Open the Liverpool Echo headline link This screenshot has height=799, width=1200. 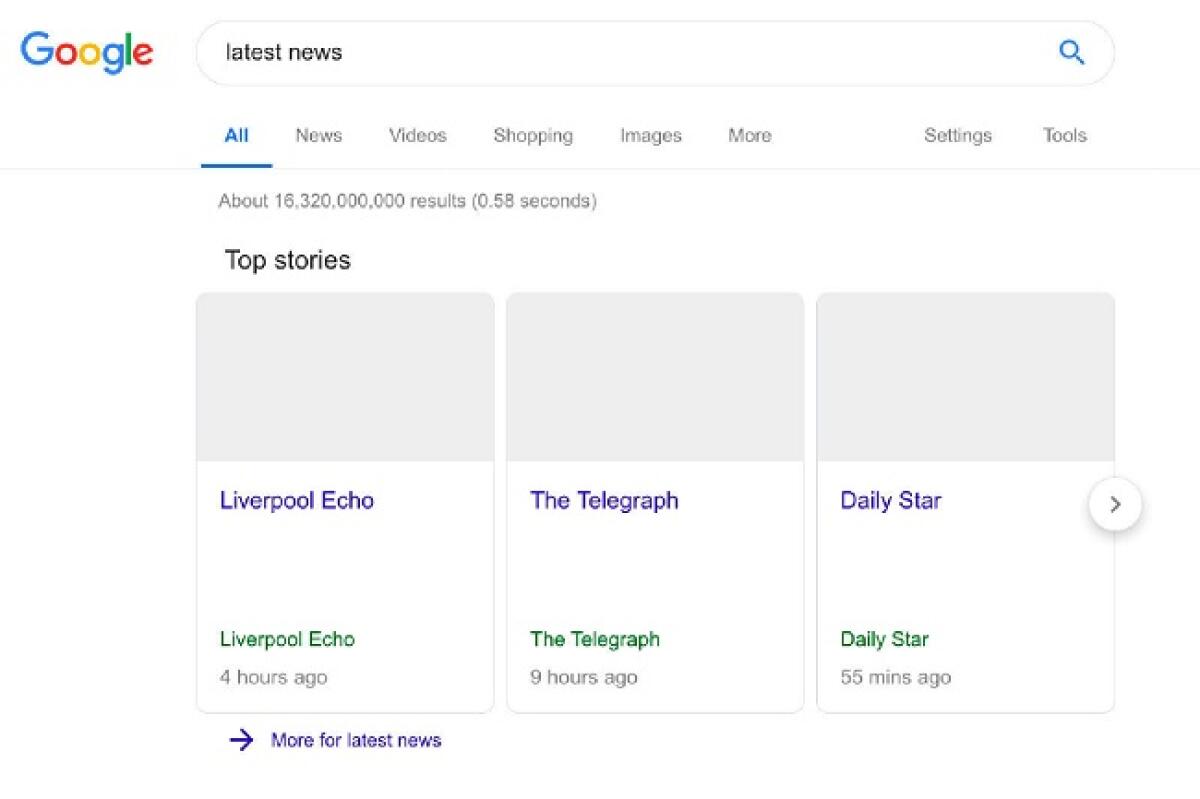(296, 501)
